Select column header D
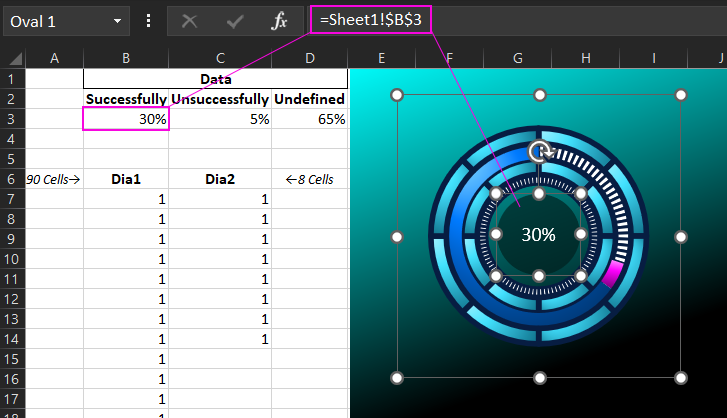The width and height of the screenshot is (727, 418). pyautogui.click(x=310, y=59)
